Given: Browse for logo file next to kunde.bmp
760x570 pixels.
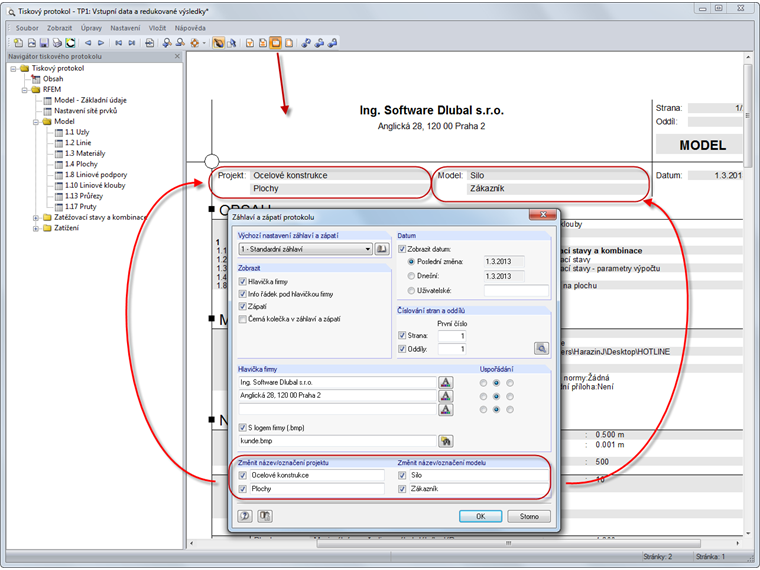Looking at the screenshot, I should [x=445, y=441].
